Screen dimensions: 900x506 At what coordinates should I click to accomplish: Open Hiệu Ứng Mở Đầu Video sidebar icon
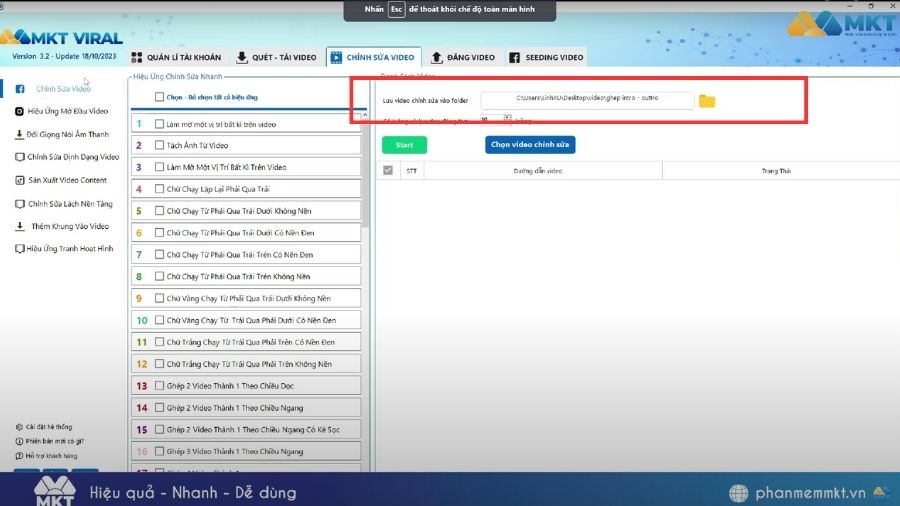click(20, 111)
